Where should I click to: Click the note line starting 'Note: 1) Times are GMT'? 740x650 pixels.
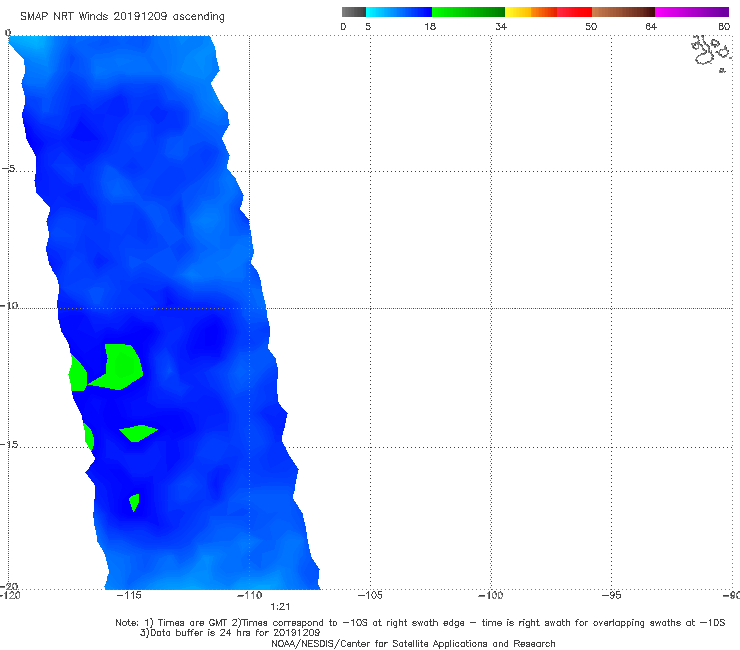tap(420, 623)
